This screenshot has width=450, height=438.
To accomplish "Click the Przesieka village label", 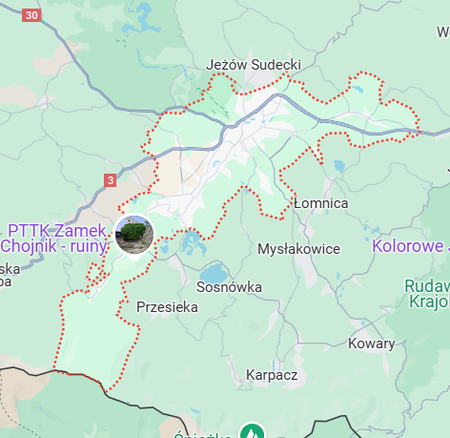I will tap(167, 307).
